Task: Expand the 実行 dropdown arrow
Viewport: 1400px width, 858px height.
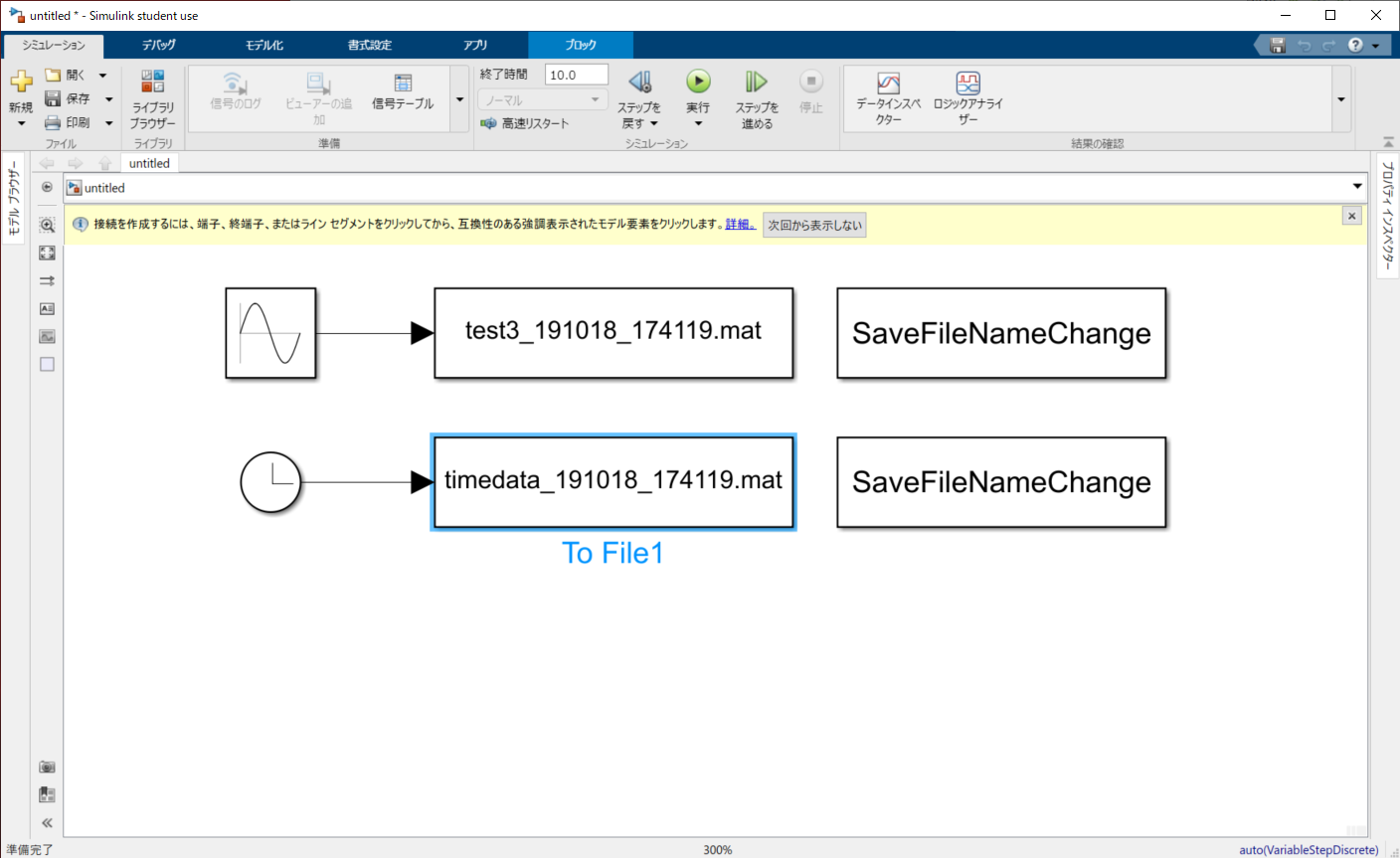Action: (x=698, y=123)
